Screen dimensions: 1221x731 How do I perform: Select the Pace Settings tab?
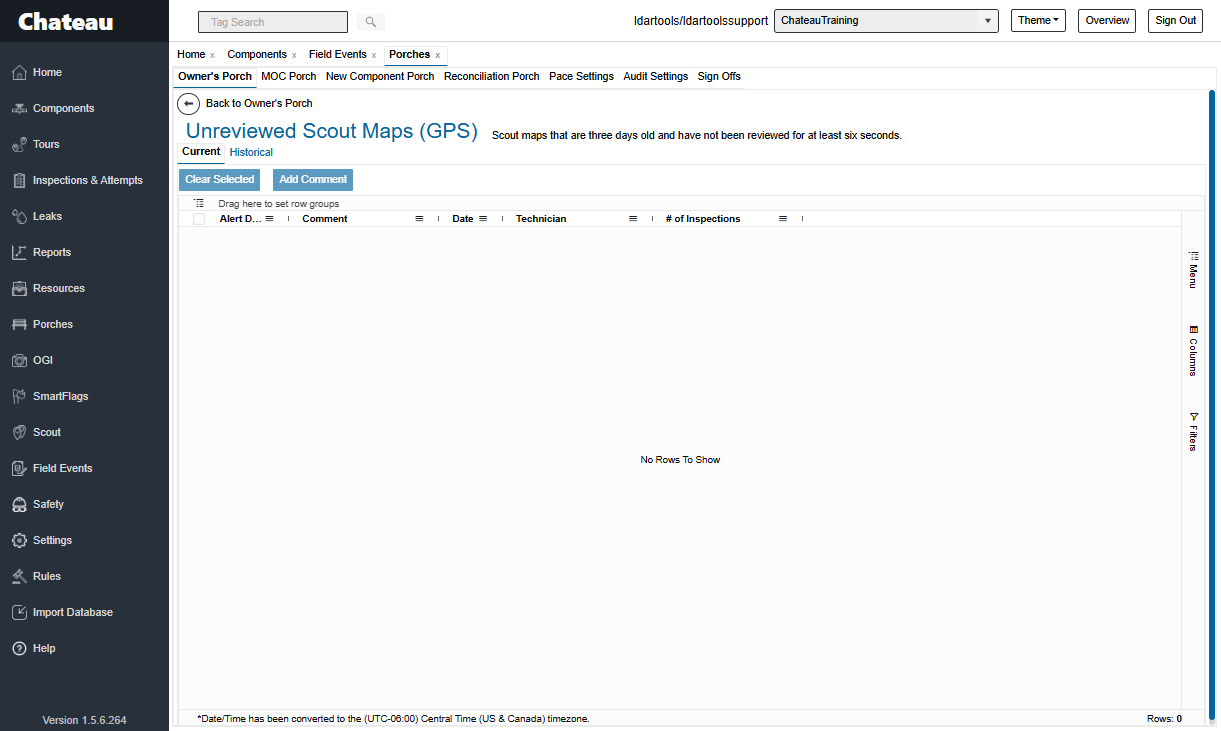tap(581, 76)
